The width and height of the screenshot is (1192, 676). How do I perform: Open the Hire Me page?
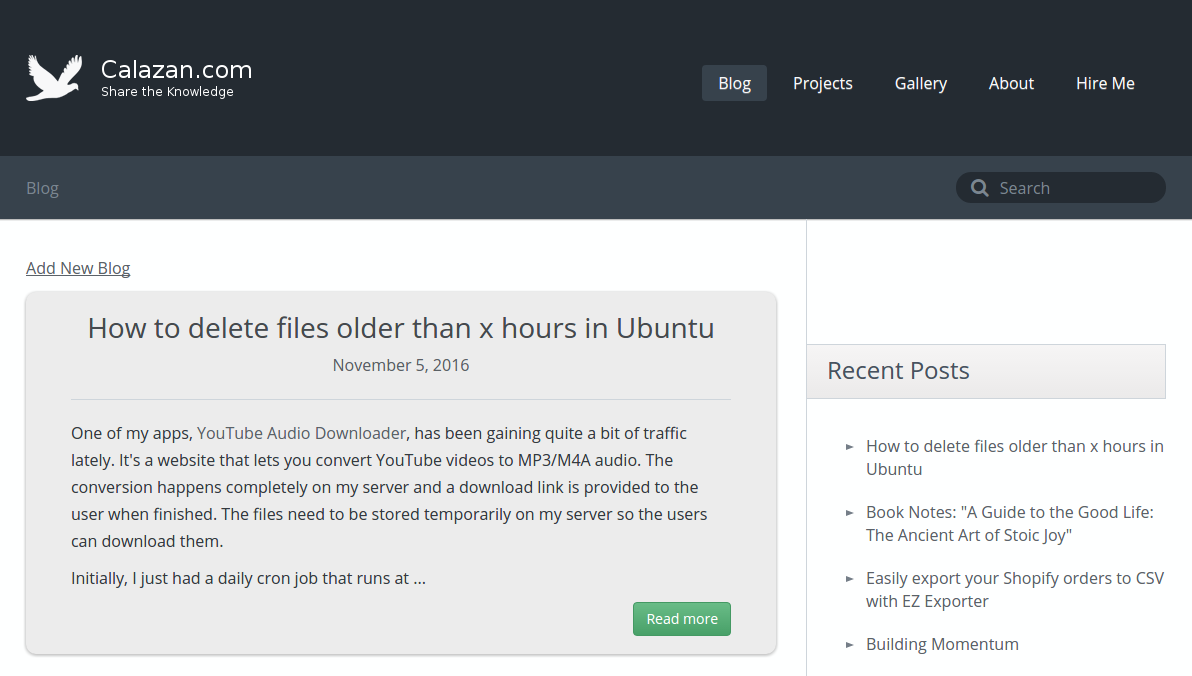[1105, 83]
